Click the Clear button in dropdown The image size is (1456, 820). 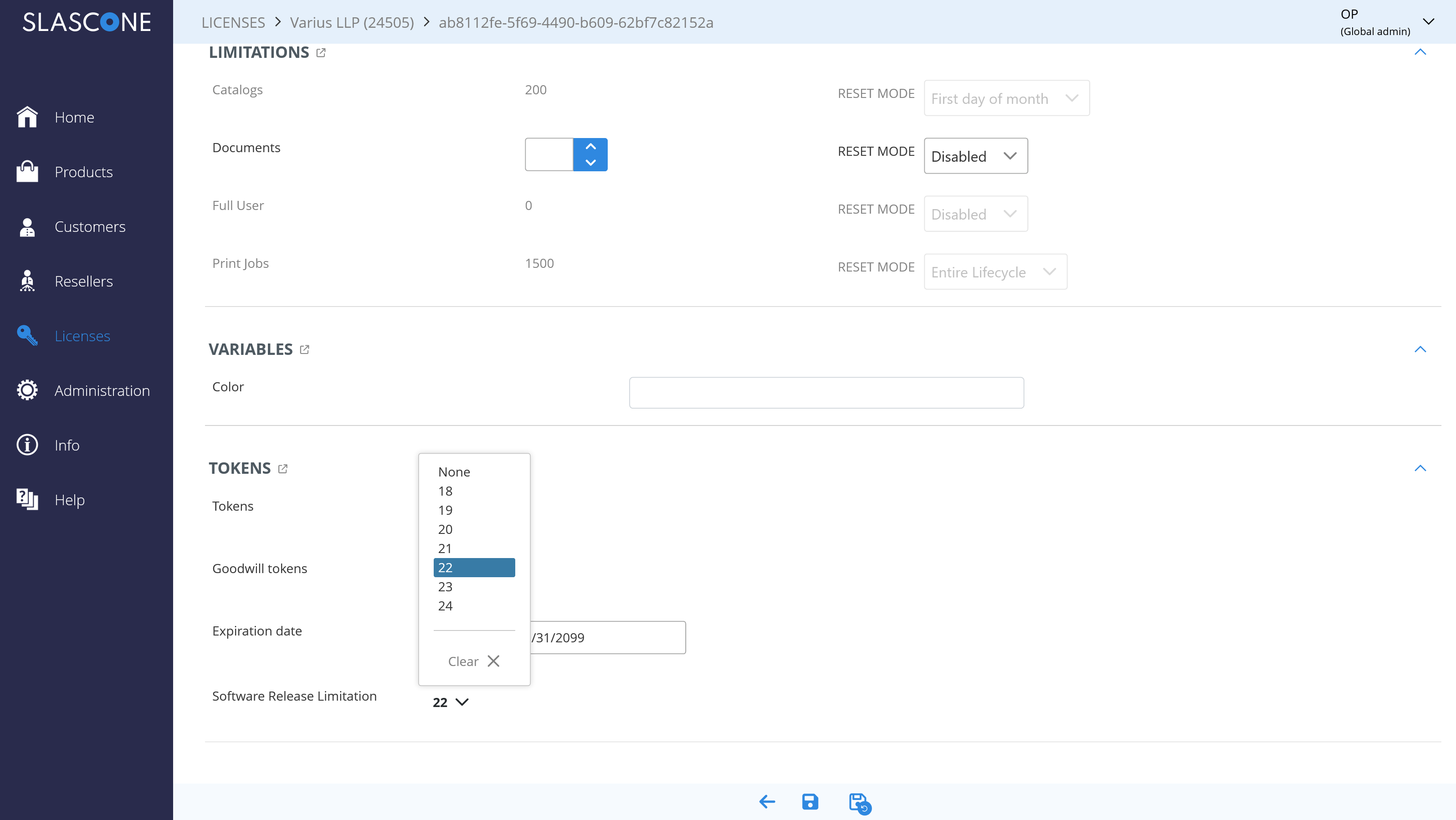[x=474, y=661]
